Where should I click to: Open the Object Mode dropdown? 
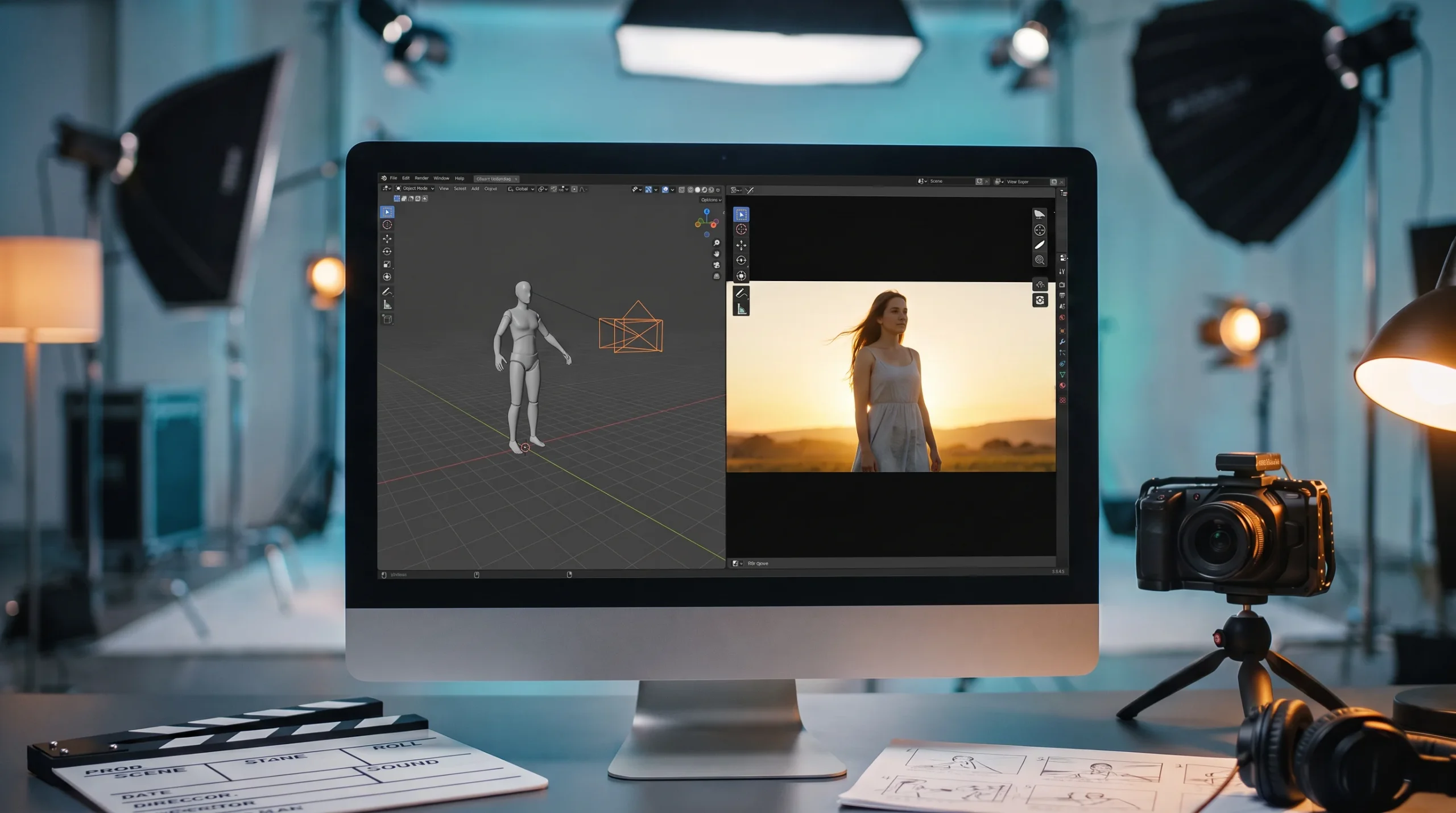point(415,188)
